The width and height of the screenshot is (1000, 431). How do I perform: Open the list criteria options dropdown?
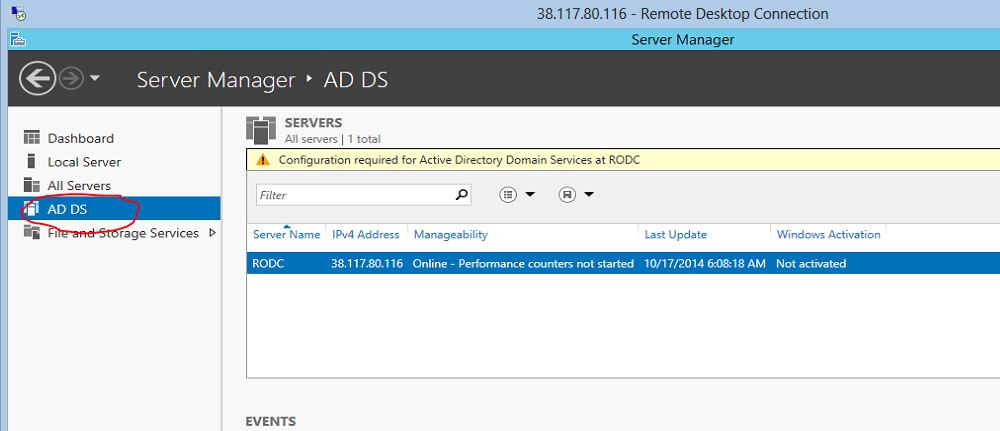point(517,194)
